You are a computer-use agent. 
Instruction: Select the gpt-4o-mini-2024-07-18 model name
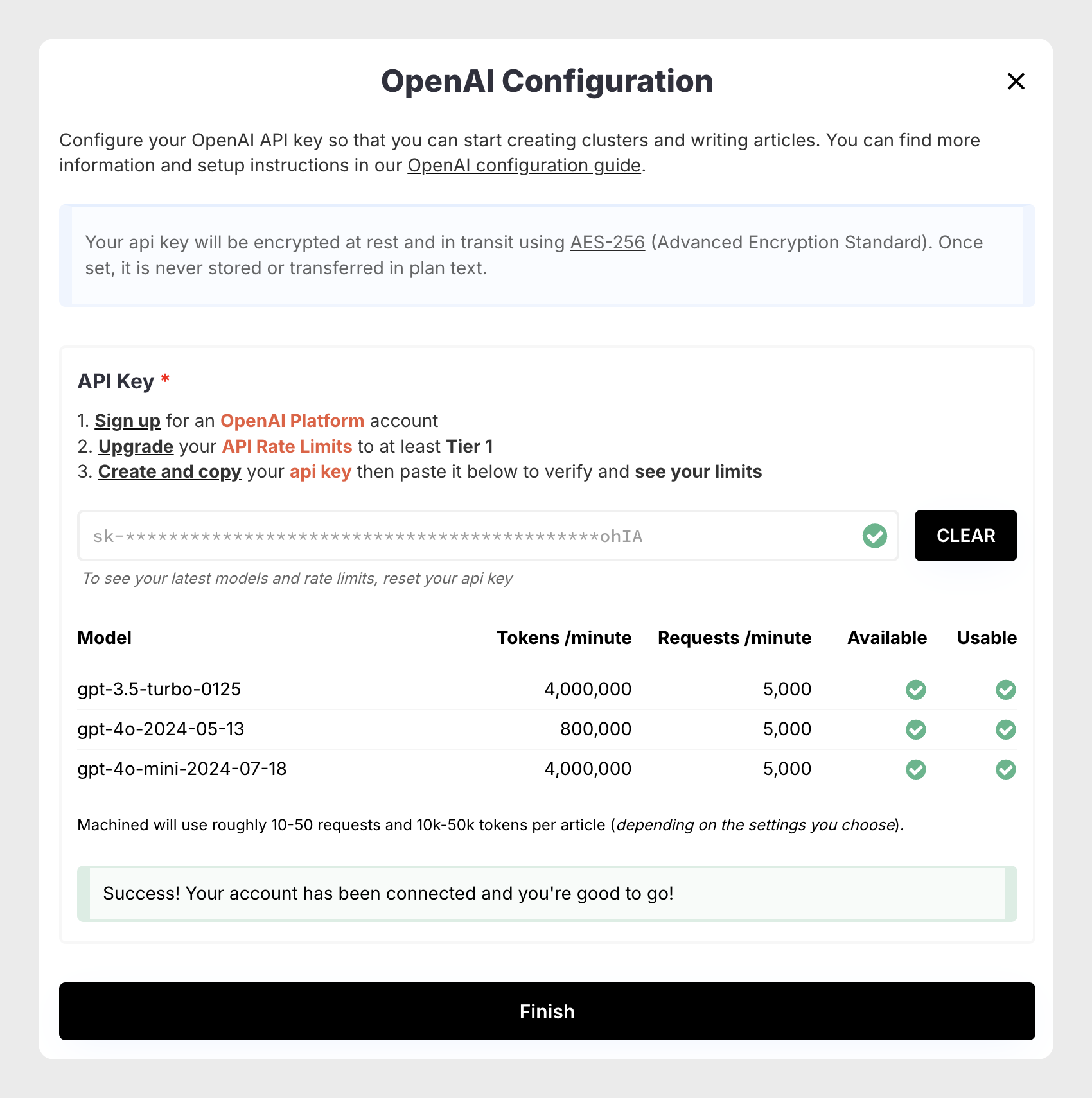[182, 769]
